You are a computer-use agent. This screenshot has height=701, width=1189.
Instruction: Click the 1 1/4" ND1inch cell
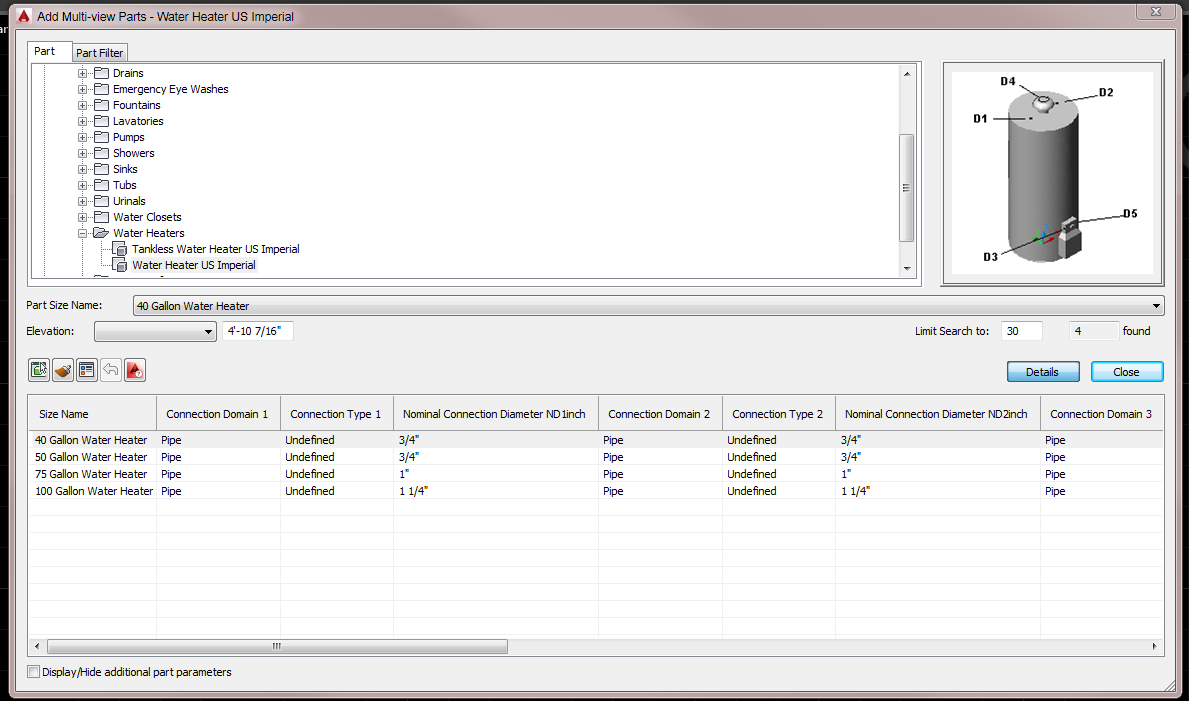[496, 491]
